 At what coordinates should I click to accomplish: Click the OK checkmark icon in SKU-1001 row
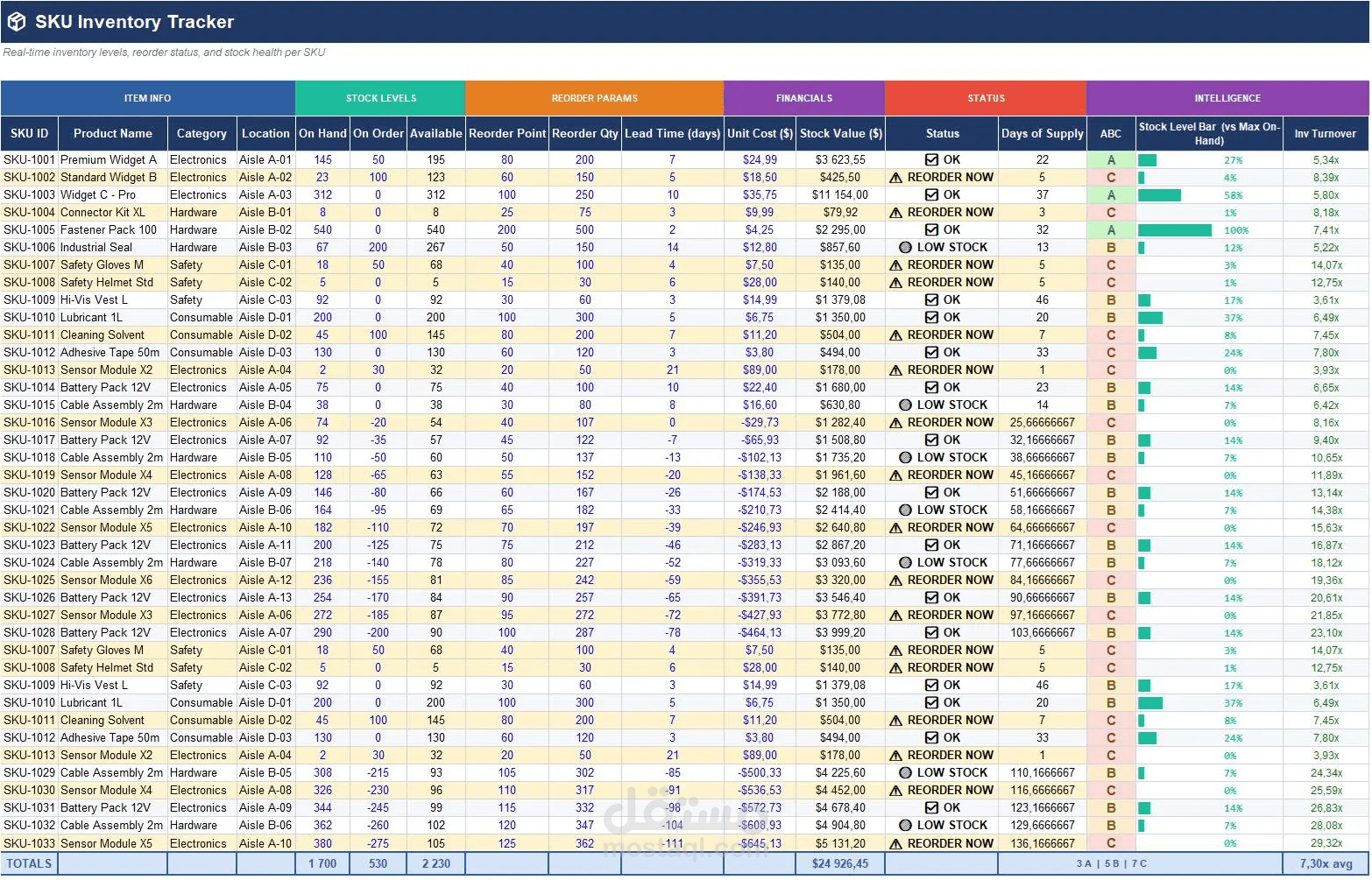tap(932, 159)
